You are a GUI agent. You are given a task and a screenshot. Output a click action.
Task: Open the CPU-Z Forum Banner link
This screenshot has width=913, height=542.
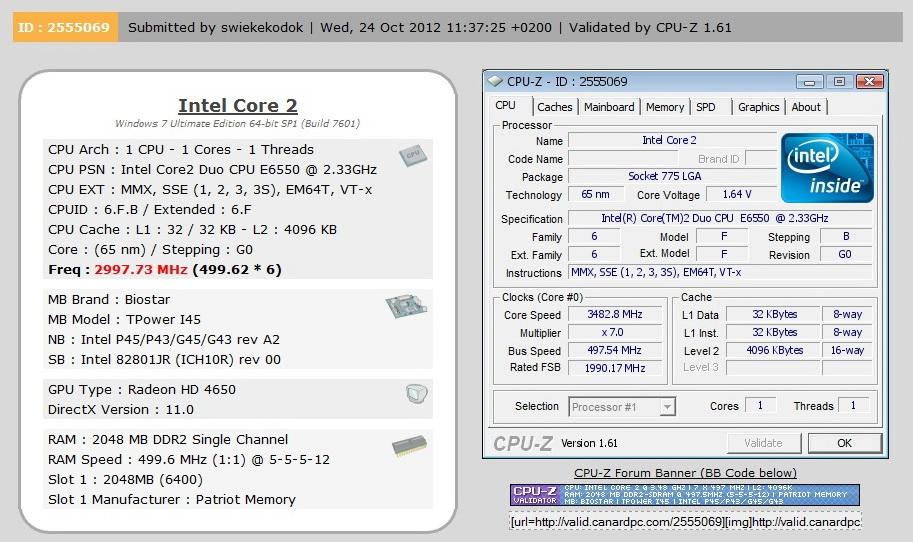(x=685, y=473)
